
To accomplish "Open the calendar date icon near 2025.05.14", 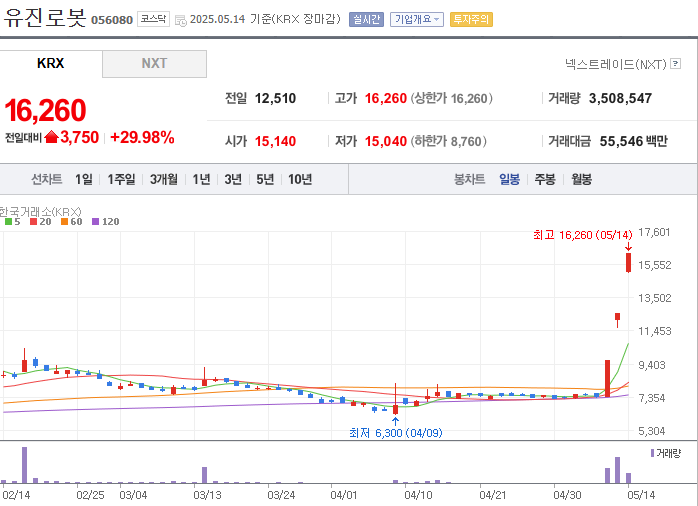I will click(181, 20).
